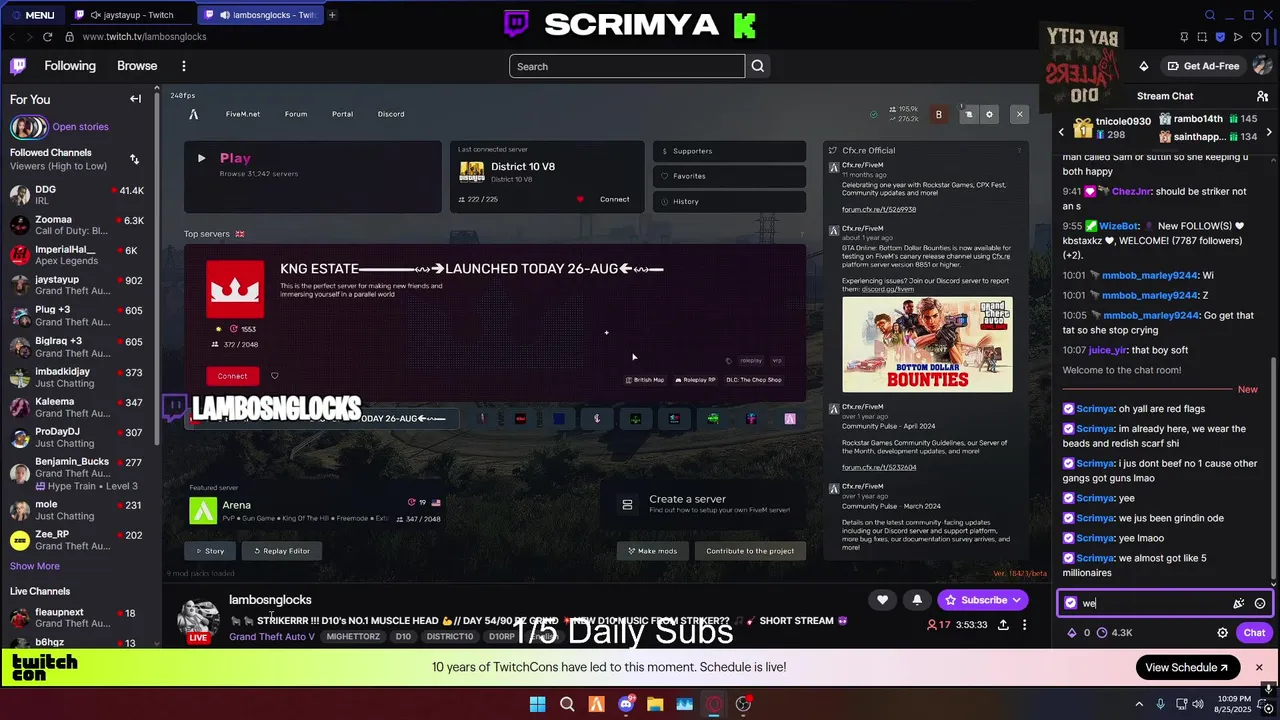Click the Bits diamond icon in top bar
The height and width of the screenshot is (720, 1280).
1144,66
